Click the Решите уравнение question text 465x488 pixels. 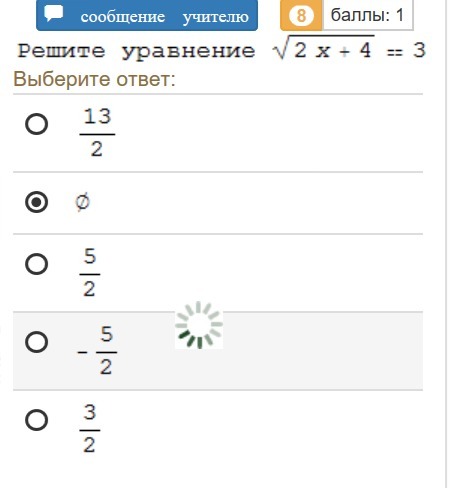(136, 52)
